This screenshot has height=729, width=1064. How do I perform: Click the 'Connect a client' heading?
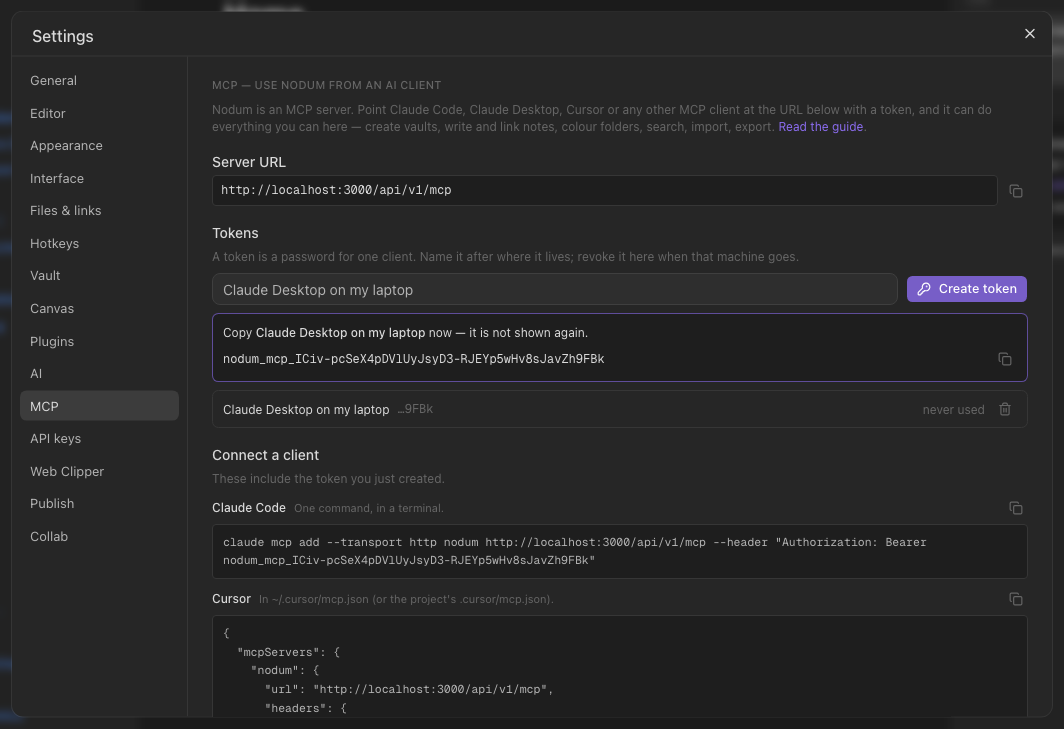click(265, 455)
